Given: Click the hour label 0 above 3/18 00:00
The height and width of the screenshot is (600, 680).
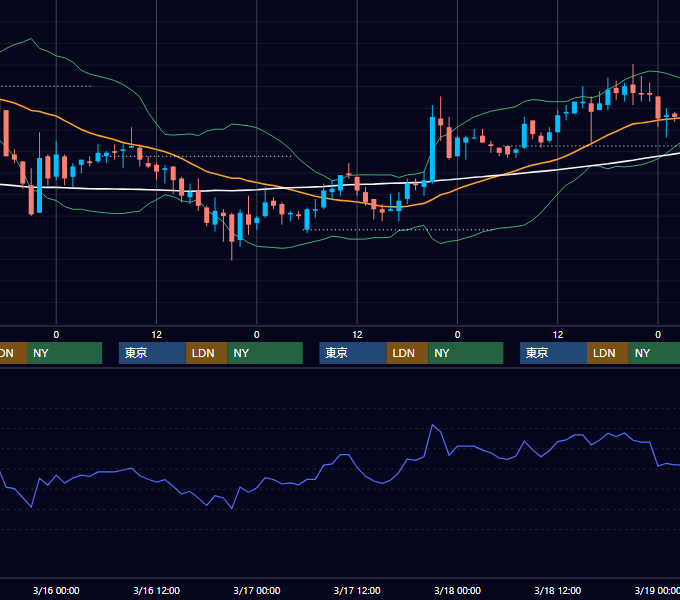Looking at the screenshot, I should [x=458, y=335].
